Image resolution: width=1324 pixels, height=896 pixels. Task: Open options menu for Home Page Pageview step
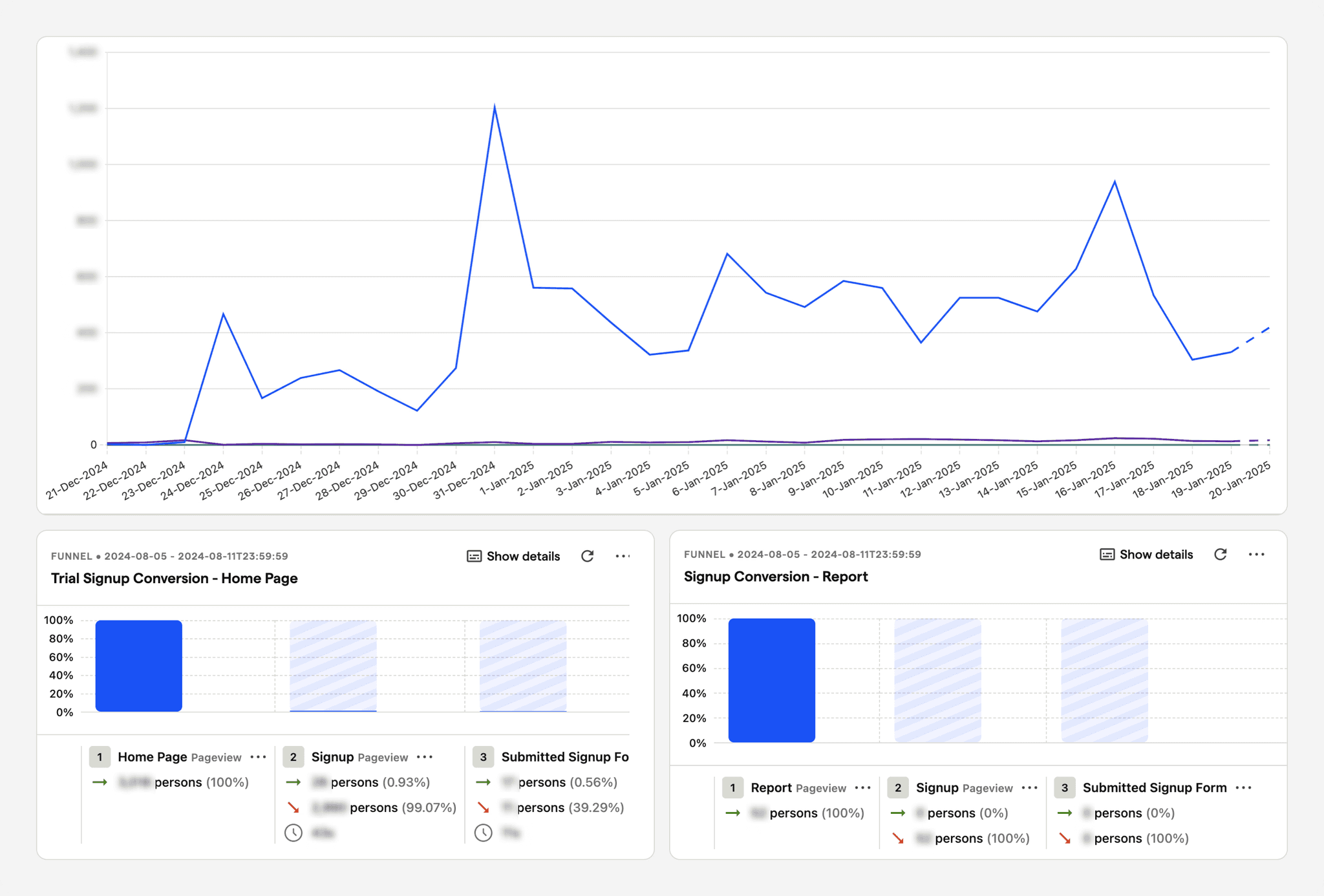pyautogui.click(x=258, y=757)
